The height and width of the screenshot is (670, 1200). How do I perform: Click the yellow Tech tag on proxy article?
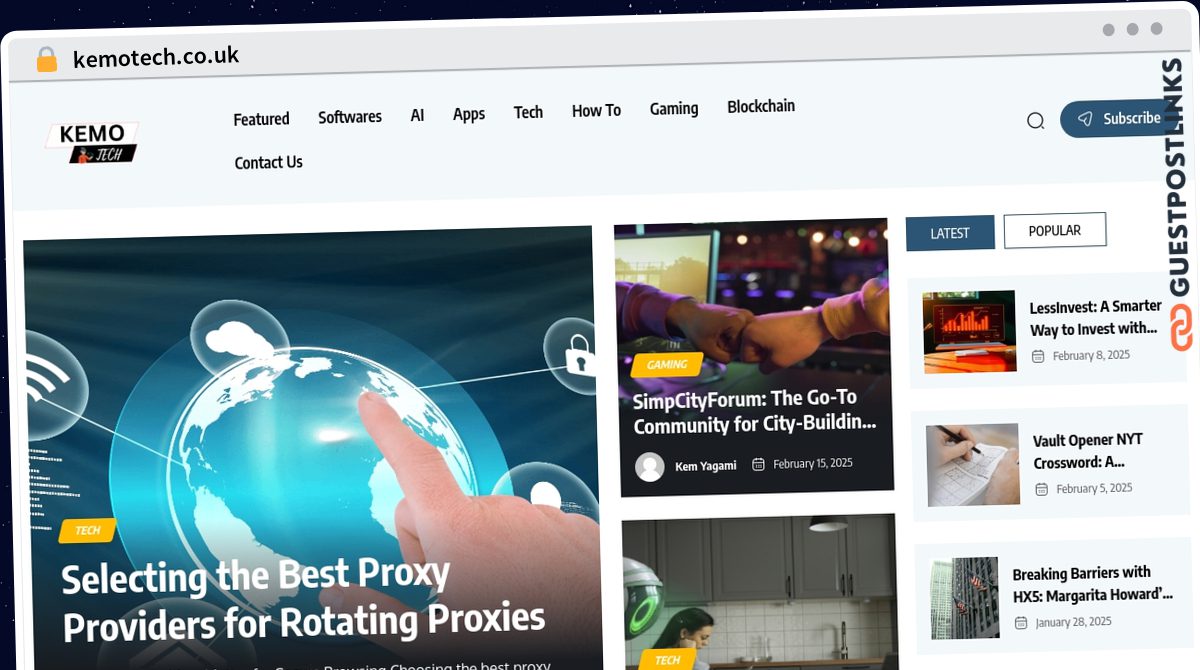(87, 530)
